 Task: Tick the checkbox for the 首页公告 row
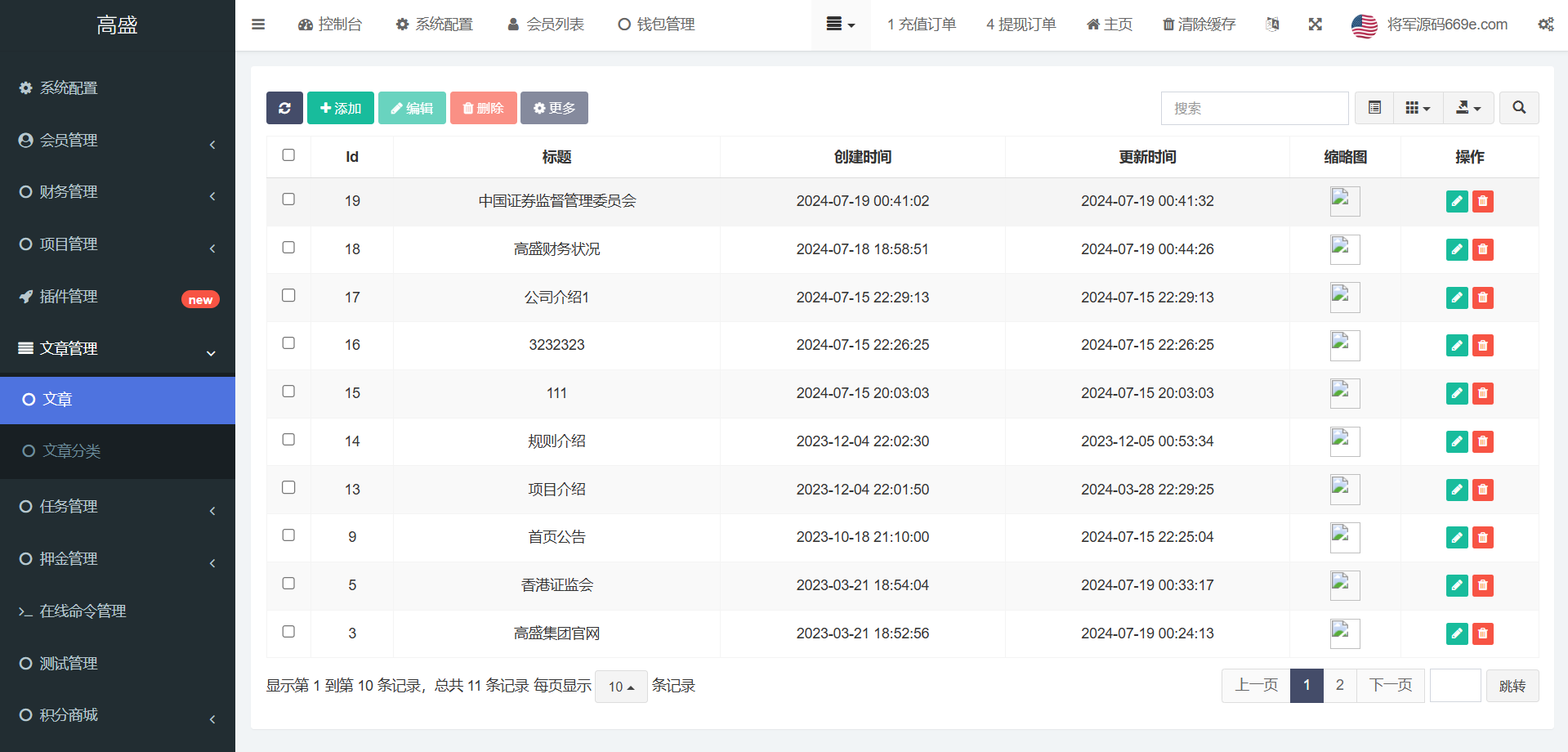point(288,535)
